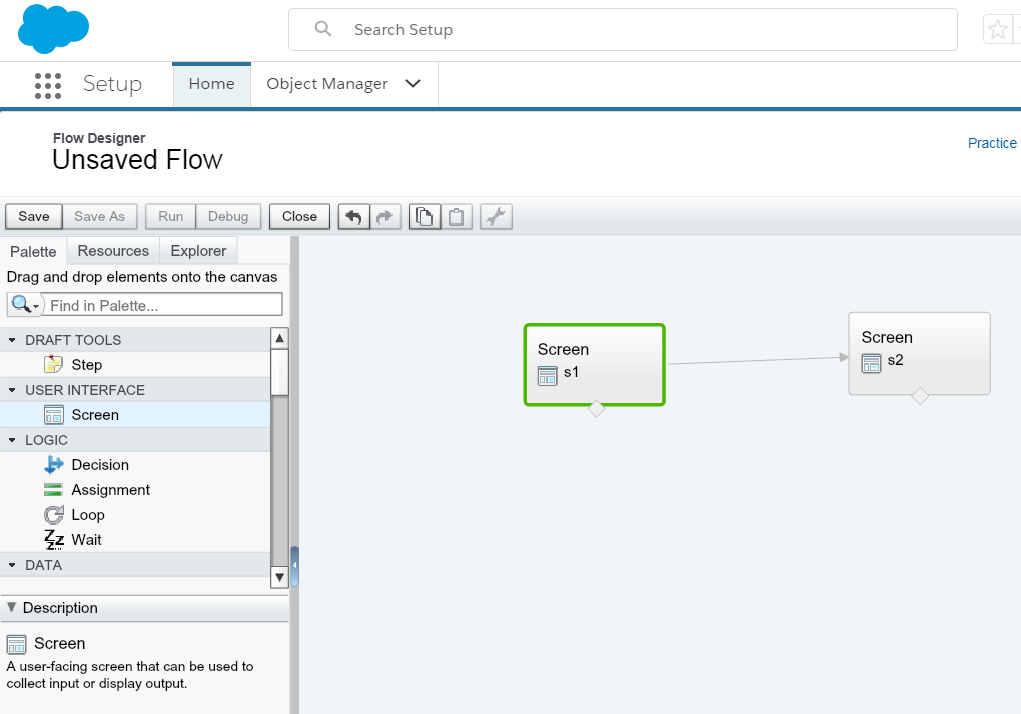This screenshot has width=1021, height=714.
Task: Click the Undo arrow toolbar icon
Action: tap(353, 217)
